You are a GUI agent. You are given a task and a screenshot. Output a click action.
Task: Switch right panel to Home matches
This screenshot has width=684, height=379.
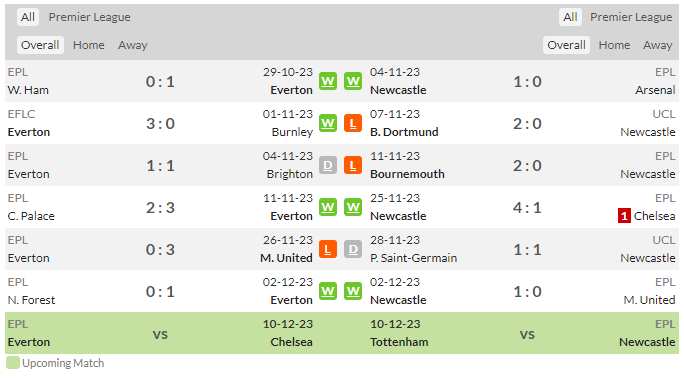click(x=614, y=45)
